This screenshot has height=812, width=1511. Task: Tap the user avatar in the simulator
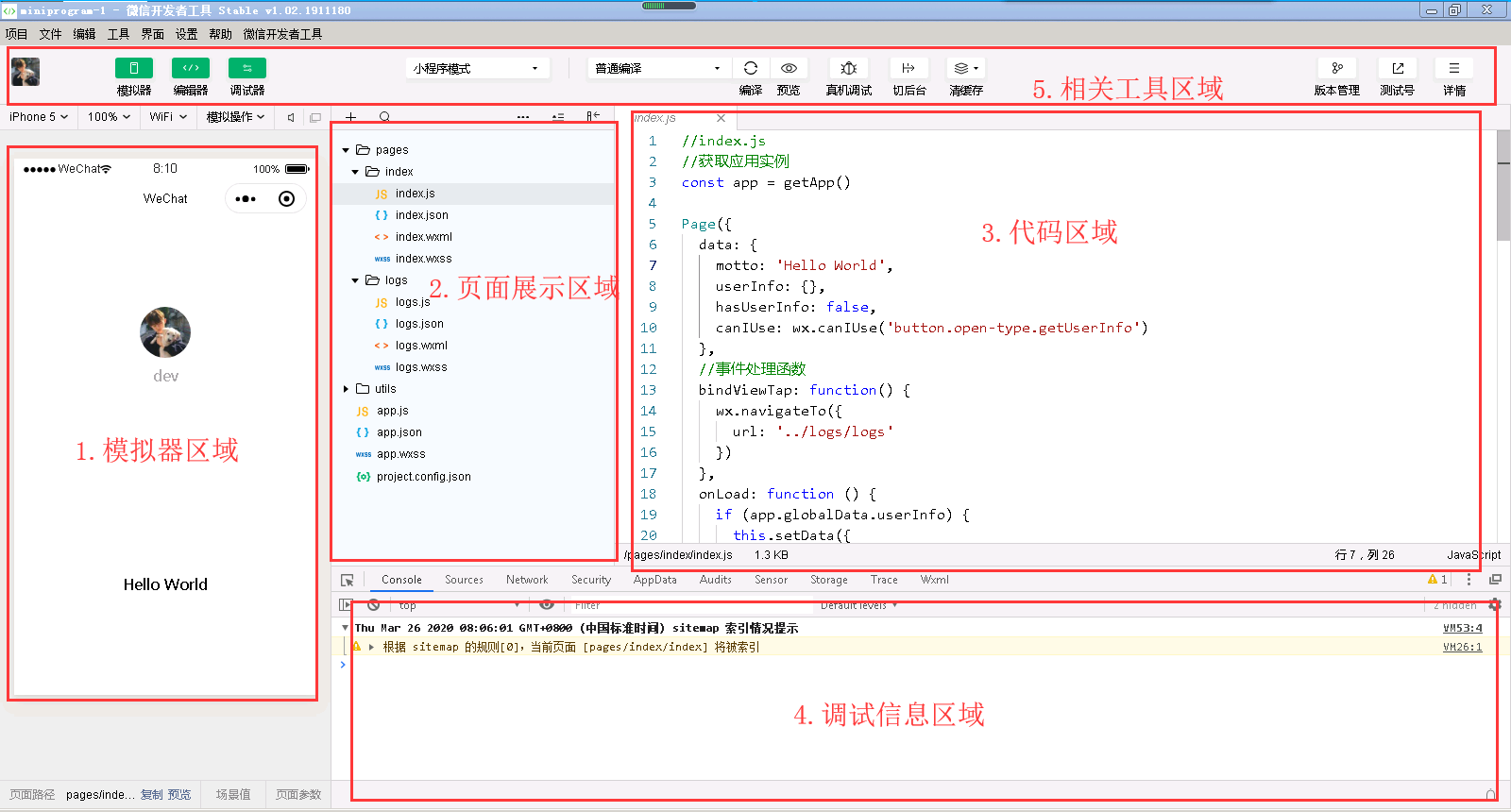click(165, 332)
